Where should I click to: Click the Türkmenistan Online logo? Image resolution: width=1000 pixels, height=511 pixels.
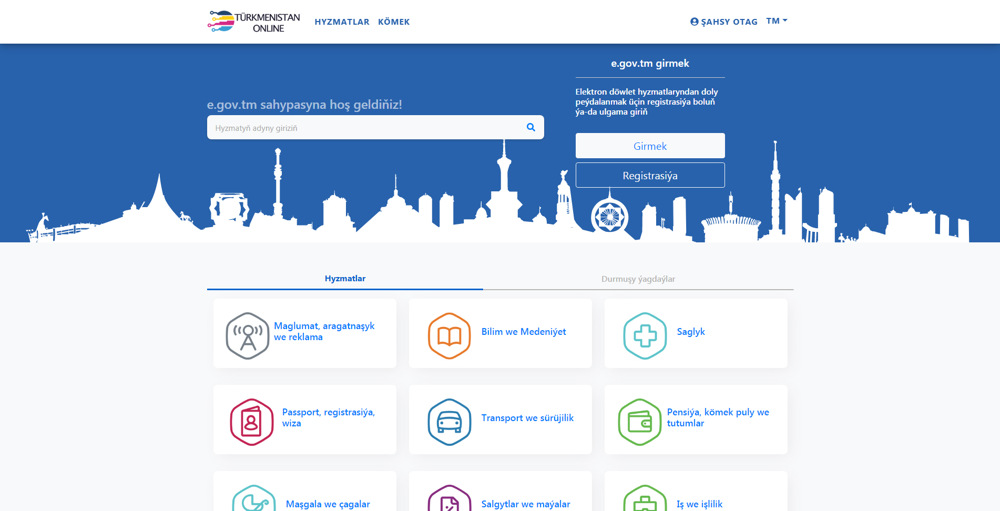click(x=253, y=21)
